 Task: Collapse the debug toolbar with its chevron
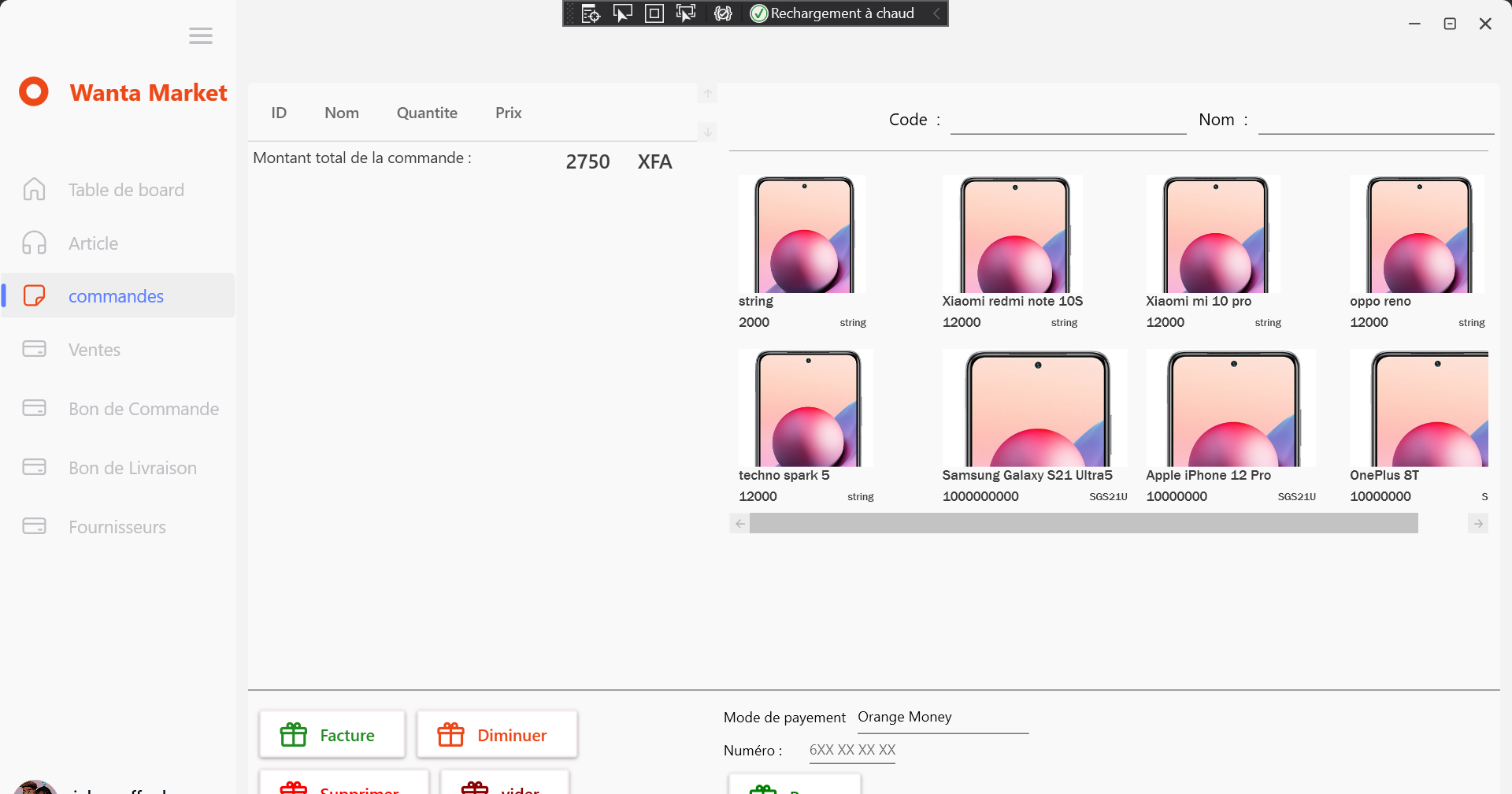pyautogui.click(x=936, y=13)
